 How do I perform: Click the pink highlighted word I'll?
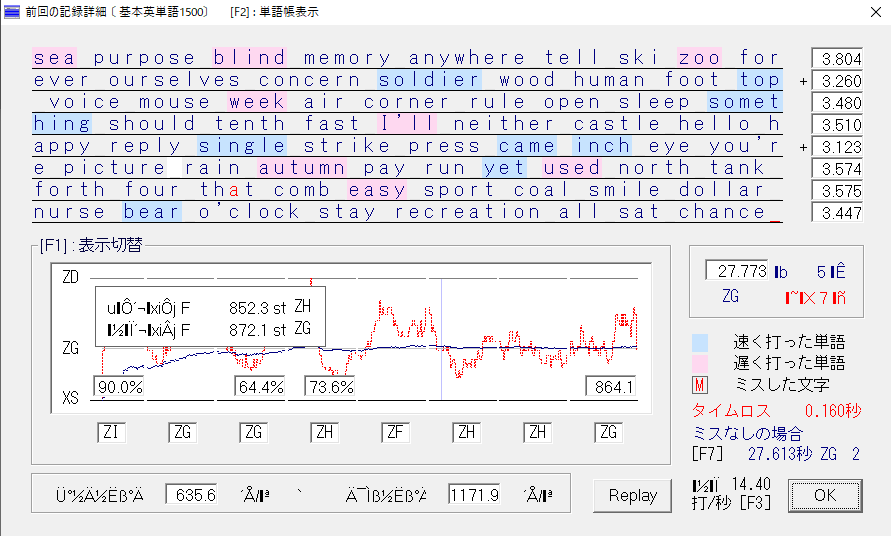point(407,124)
